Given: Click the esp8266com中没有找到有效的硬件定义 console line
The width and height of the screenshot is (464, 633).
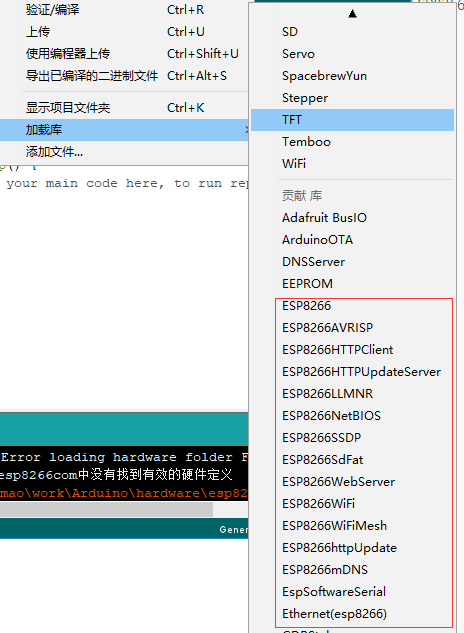Looking at the screenshot, I should click(116, 475).
